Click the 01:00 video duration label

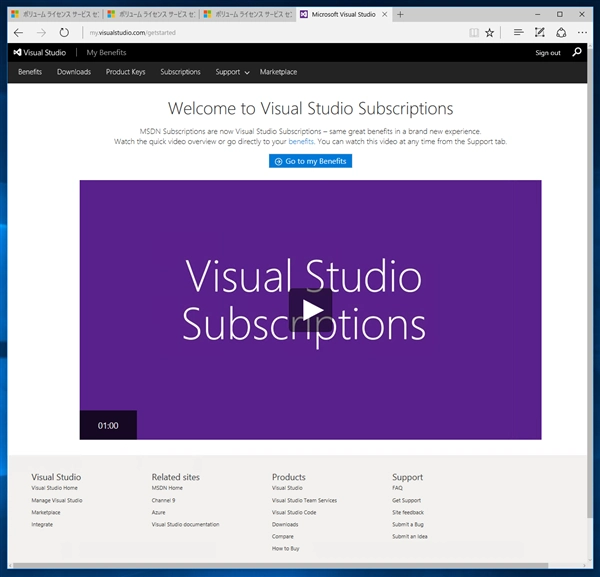point(108,425)
